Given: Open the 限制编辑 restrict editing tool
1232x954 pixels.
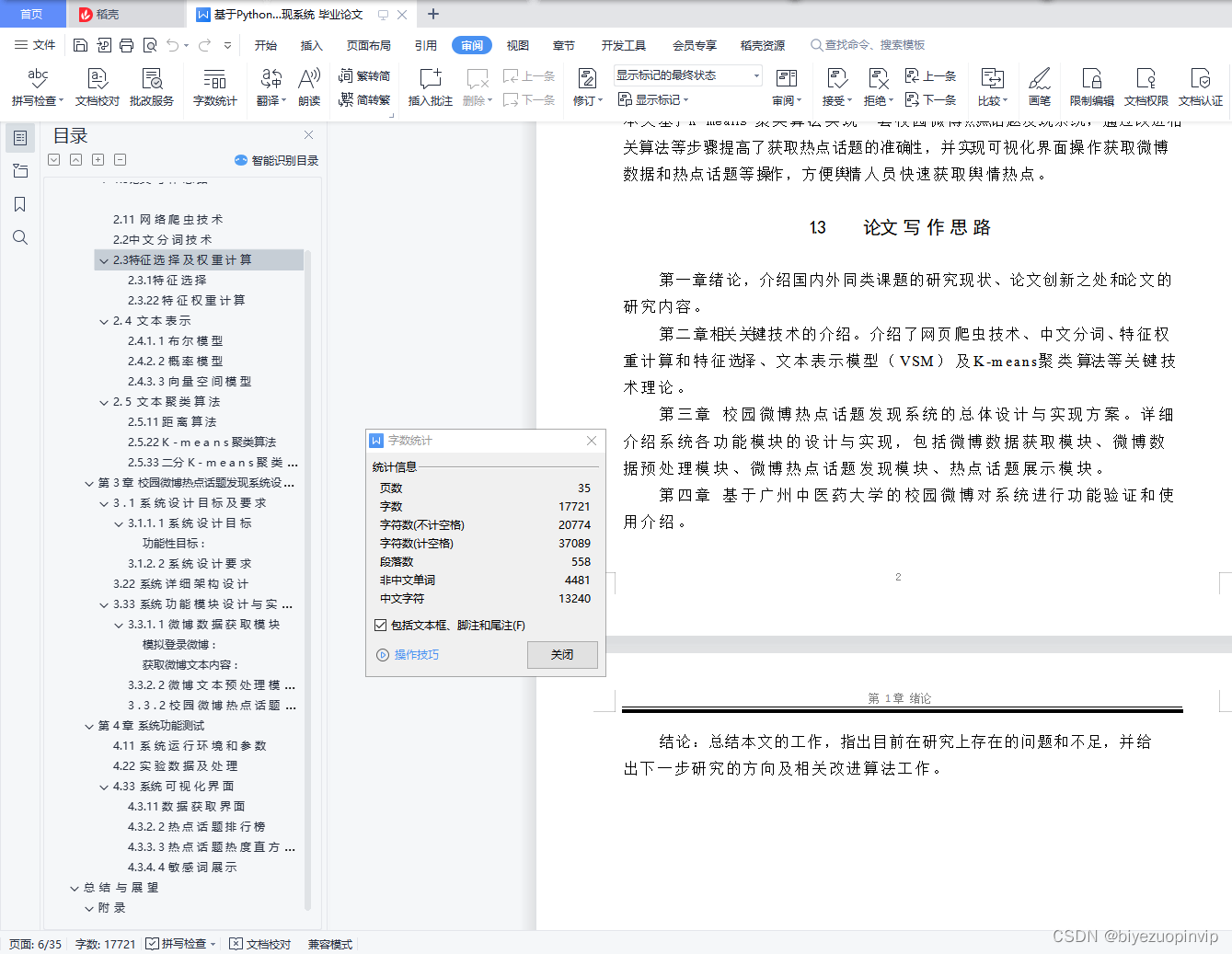Looking at the screenshot, I should pos(1091,86).
